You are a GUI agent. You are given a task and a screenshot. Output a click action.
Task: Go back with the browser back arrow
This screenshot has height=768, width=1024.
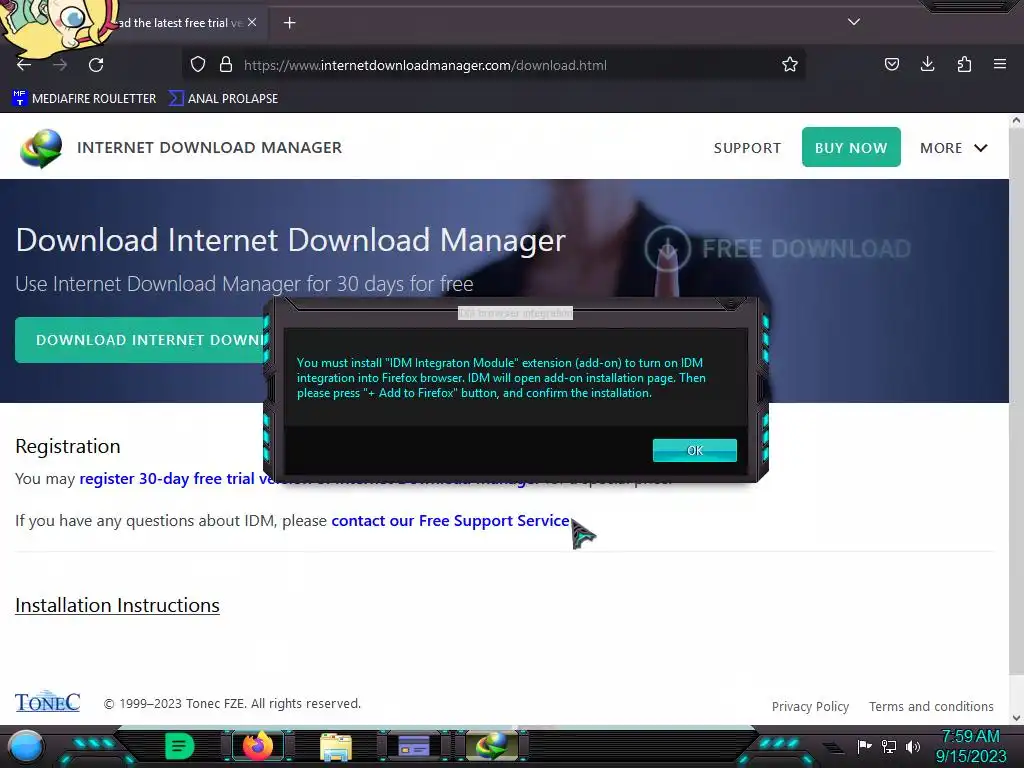click(24, 65)
